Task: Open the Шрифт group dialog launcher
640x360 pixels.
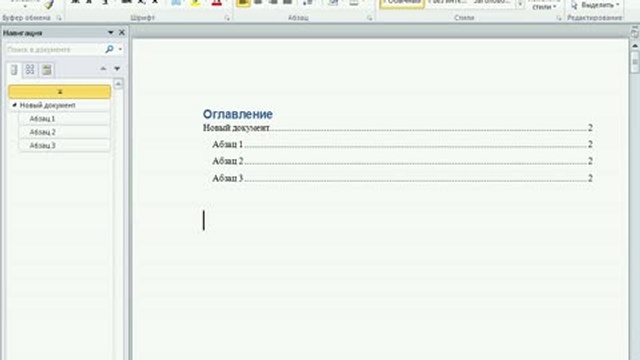Action: [x=227, y=18]
